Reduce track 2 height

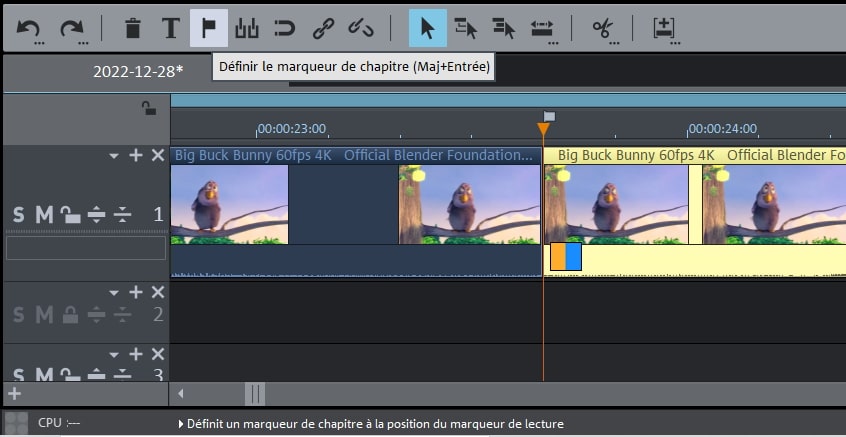pos(122,315)
